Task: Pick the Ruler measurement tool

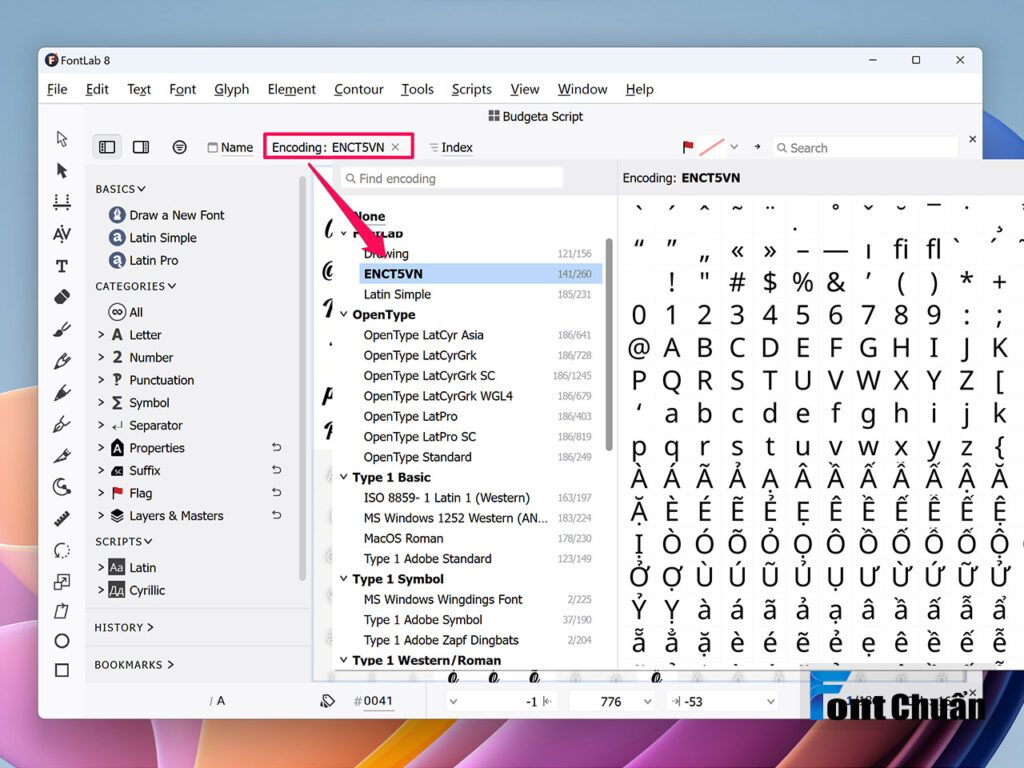Action: [62, 519]
